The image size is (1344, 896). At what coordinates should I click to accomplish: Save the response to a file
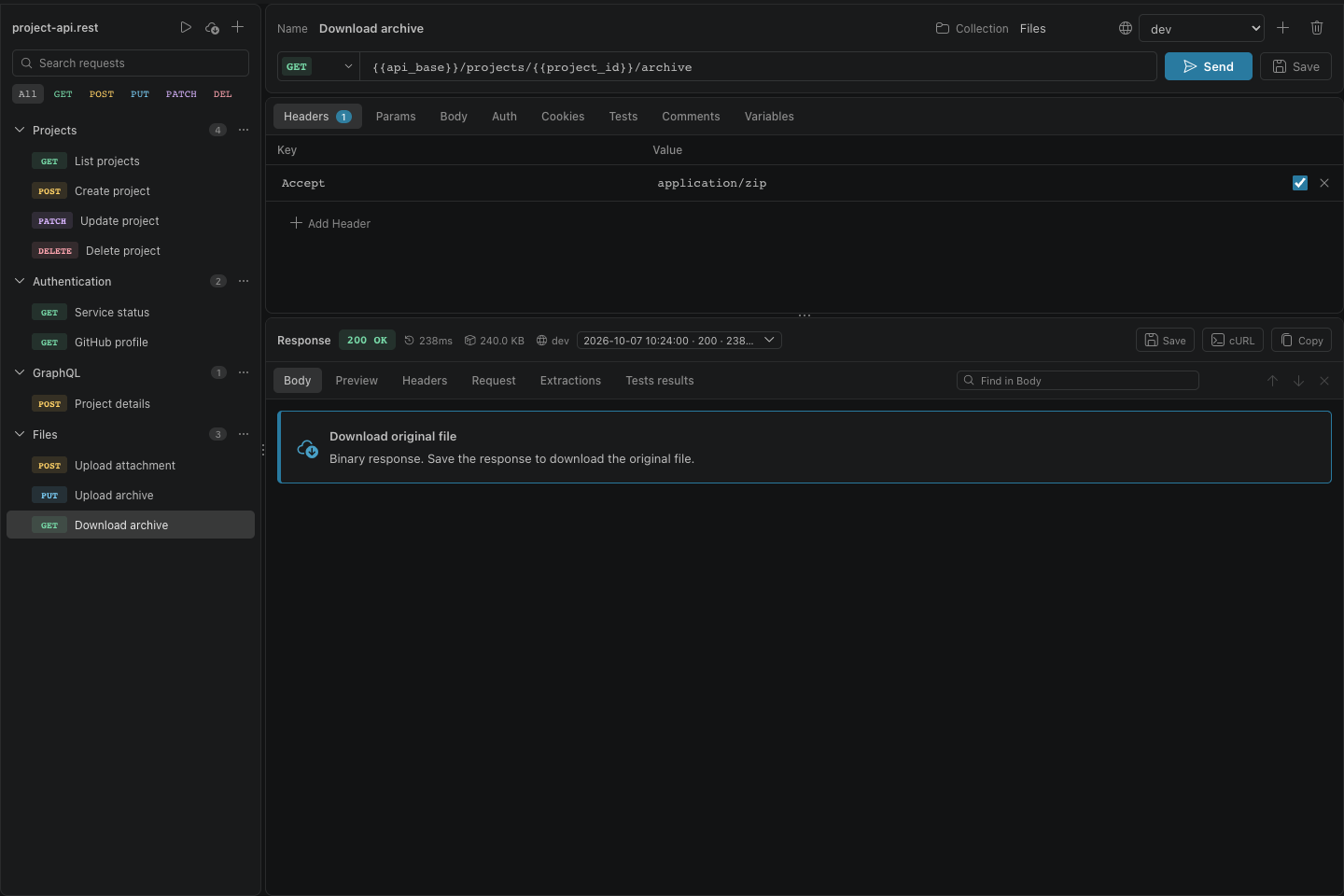[1165, 341]
